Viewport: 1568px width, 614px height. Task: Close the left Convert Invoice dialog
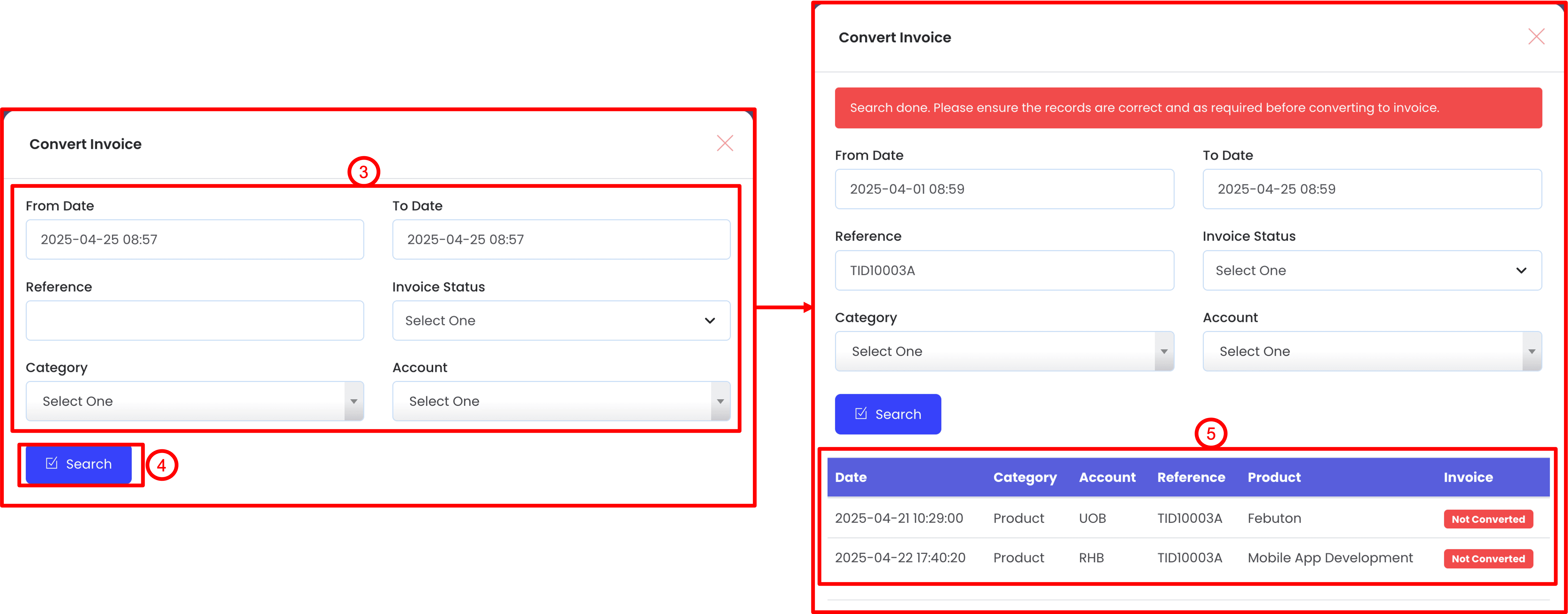point(724,144)
